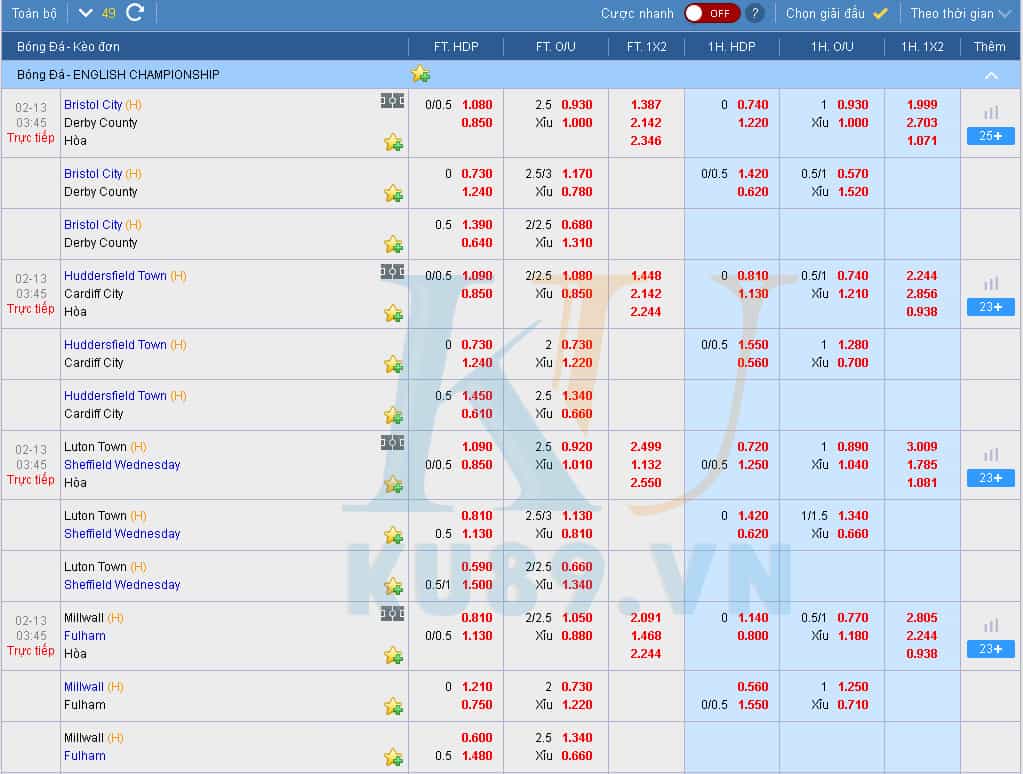Open live pitch icon for Bristol City match
This screenshot has height=774, width=1023.
392,101
